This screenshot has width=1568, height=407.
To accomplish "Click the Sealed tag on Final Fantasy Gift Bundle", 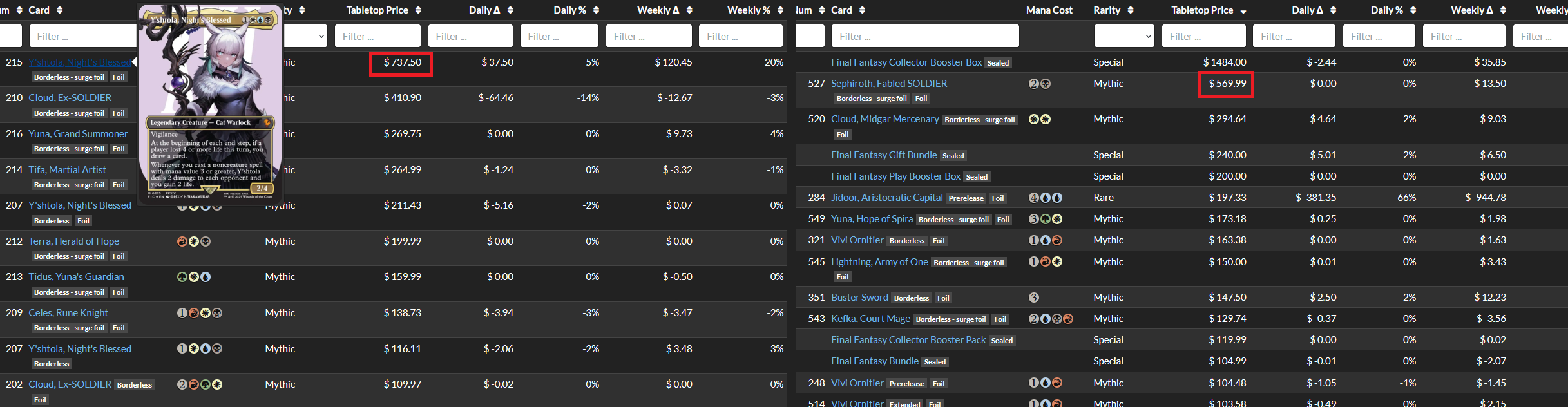I will 953,156.
